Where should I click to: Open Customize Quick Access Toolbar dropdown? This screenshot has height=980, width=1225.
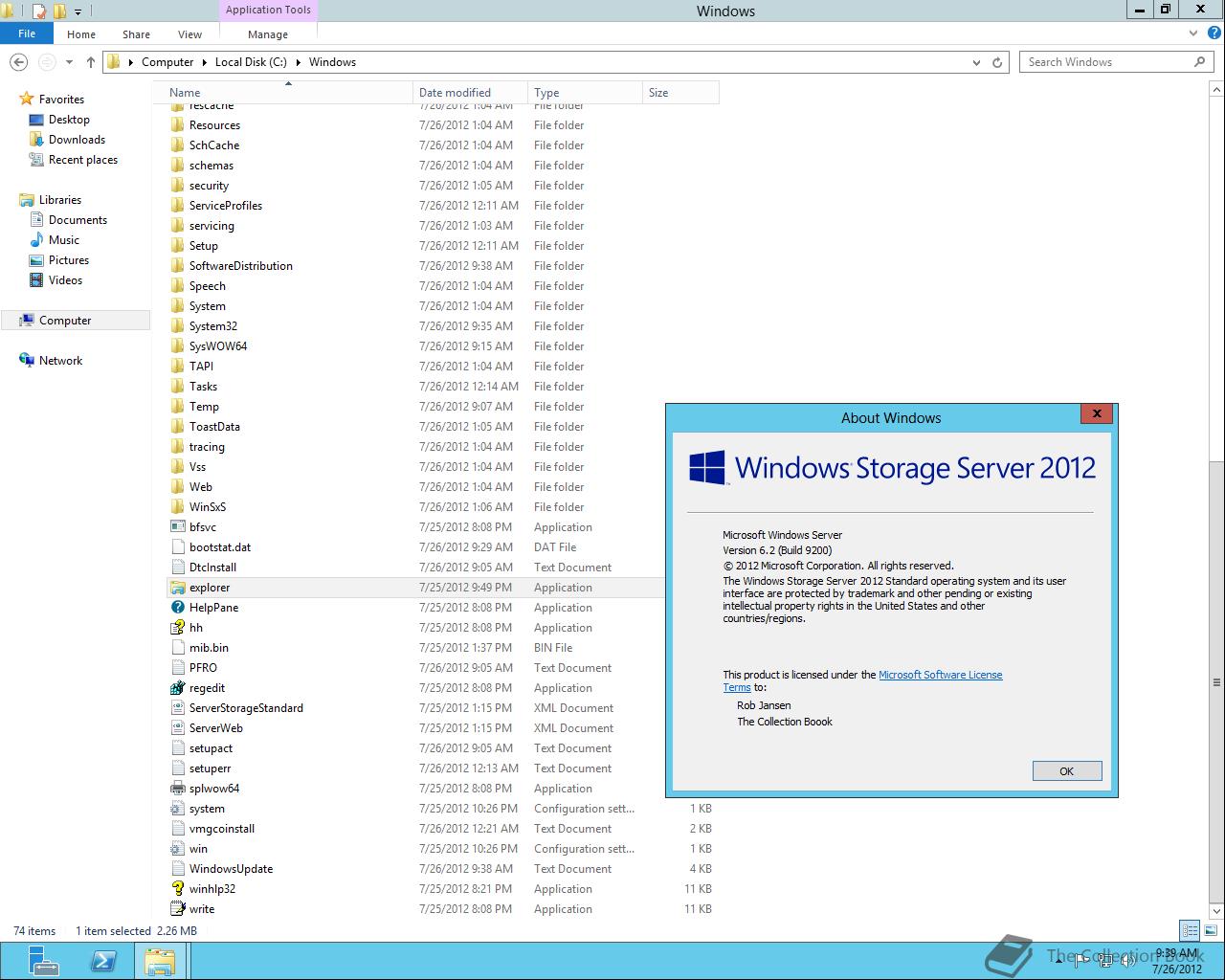click(78, 12)
